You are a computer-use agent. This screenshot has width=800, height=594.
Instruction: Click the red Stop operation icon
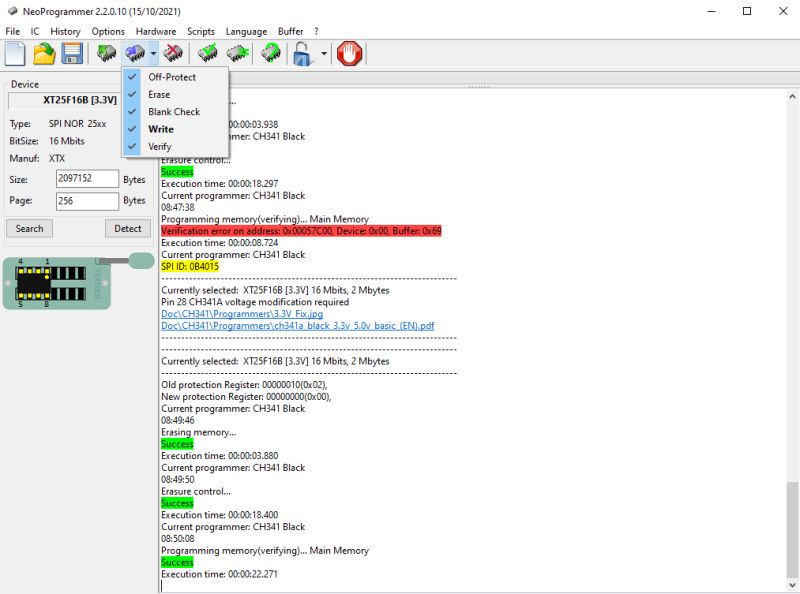[349, 54]
